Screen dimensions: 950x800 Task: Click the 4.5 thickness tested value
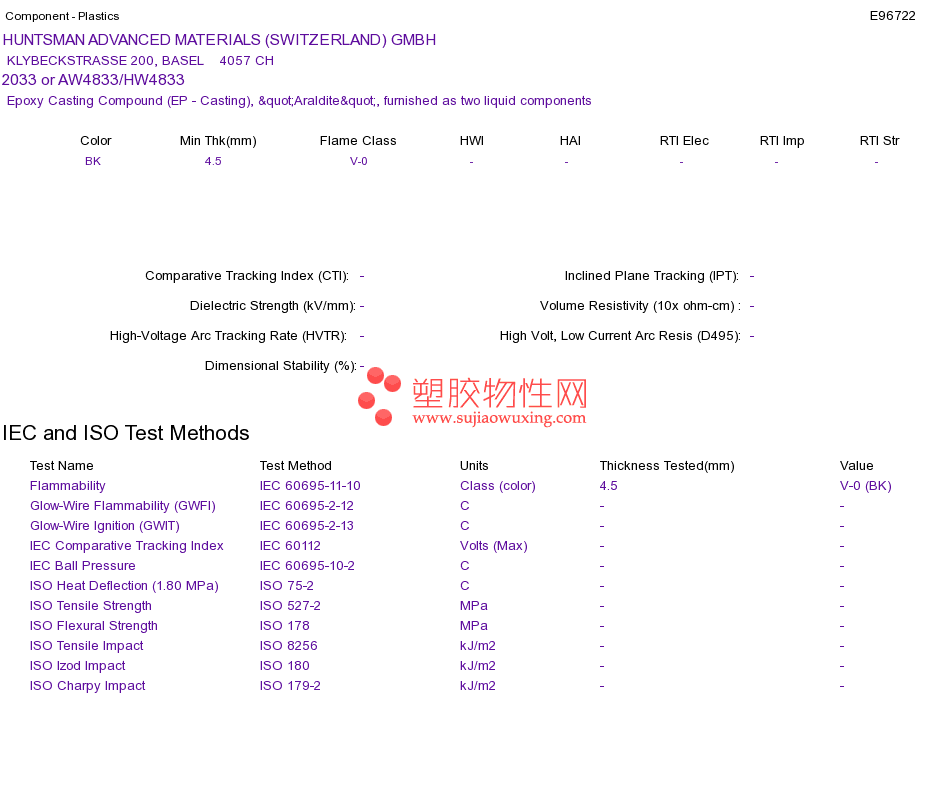coord(609,486)
